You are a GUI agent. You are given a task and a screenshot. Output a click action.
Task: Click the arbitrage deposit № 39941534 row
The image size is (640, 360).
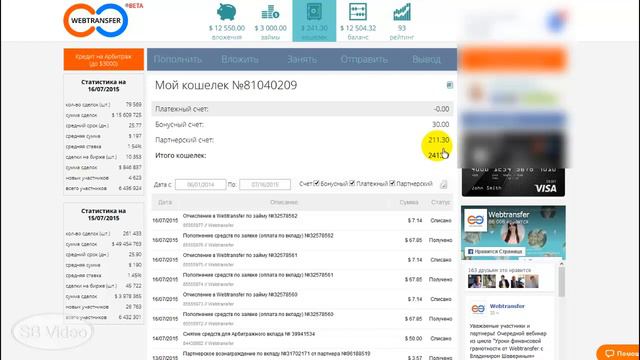(x=302, y=338)
